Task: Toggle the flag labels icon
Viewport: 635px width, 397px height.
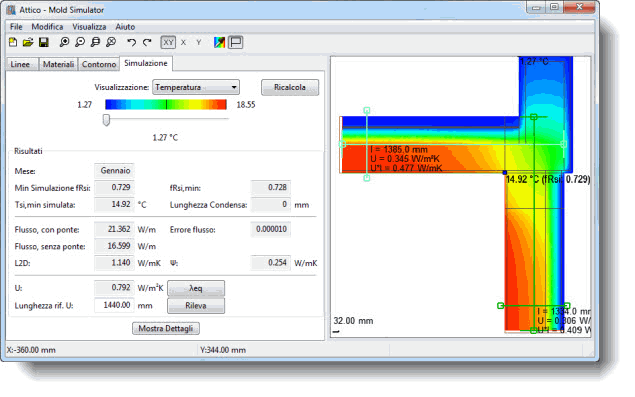Action: [x=236, y=42]
